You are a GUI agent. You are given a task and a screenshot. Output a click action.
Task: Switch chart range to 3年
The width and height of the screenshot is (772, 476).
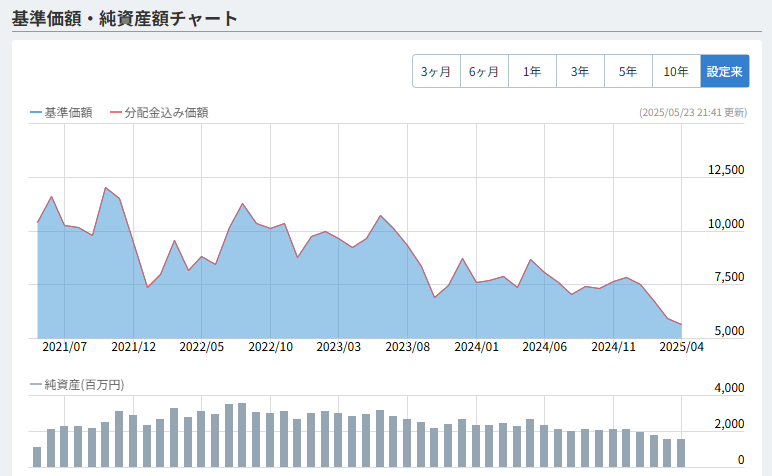[x=580, y=71]
